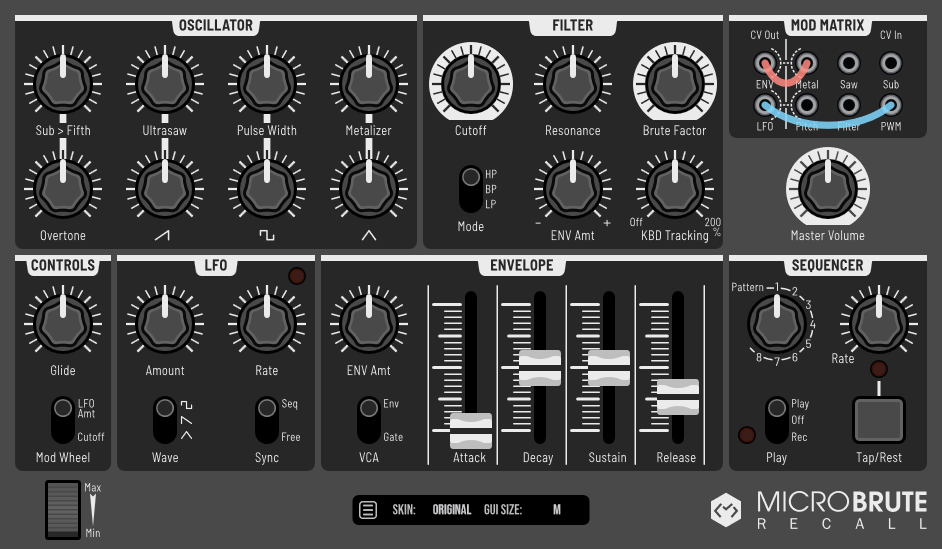Click the Release slider handle
Image resolution: width=942 pixels, height=549 pixels.
tap(678, 396)
